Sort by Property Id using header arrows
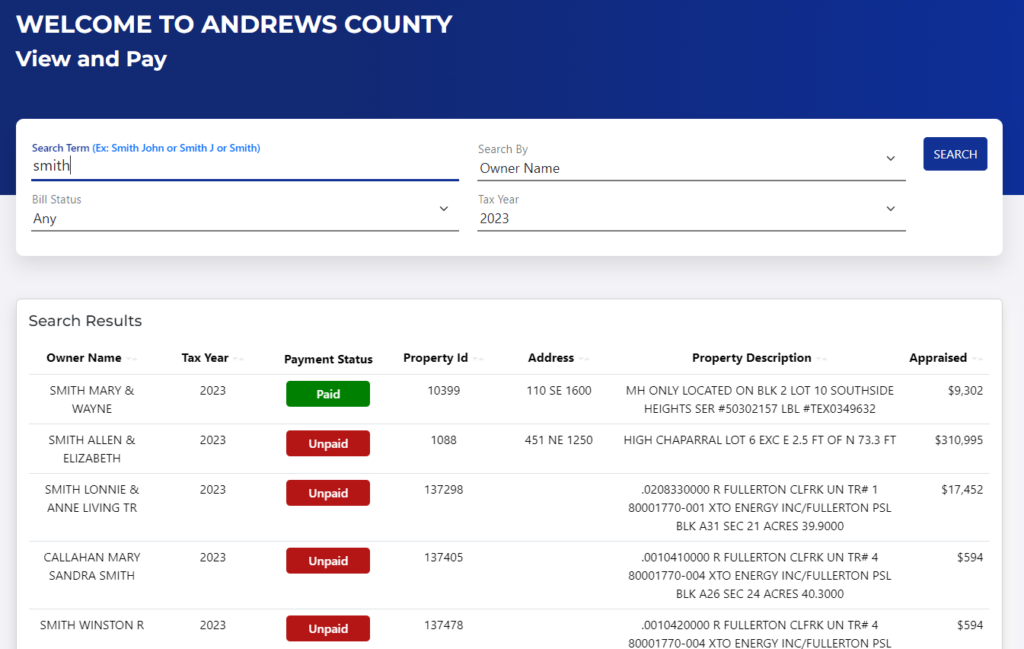 478,359
